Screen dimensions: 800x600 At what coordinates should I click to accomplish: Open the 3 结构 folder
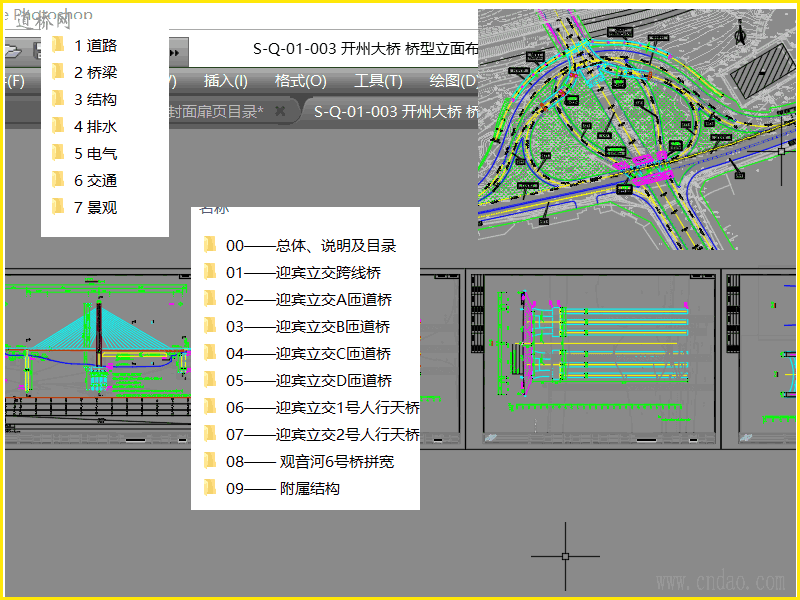click(96, 99)
